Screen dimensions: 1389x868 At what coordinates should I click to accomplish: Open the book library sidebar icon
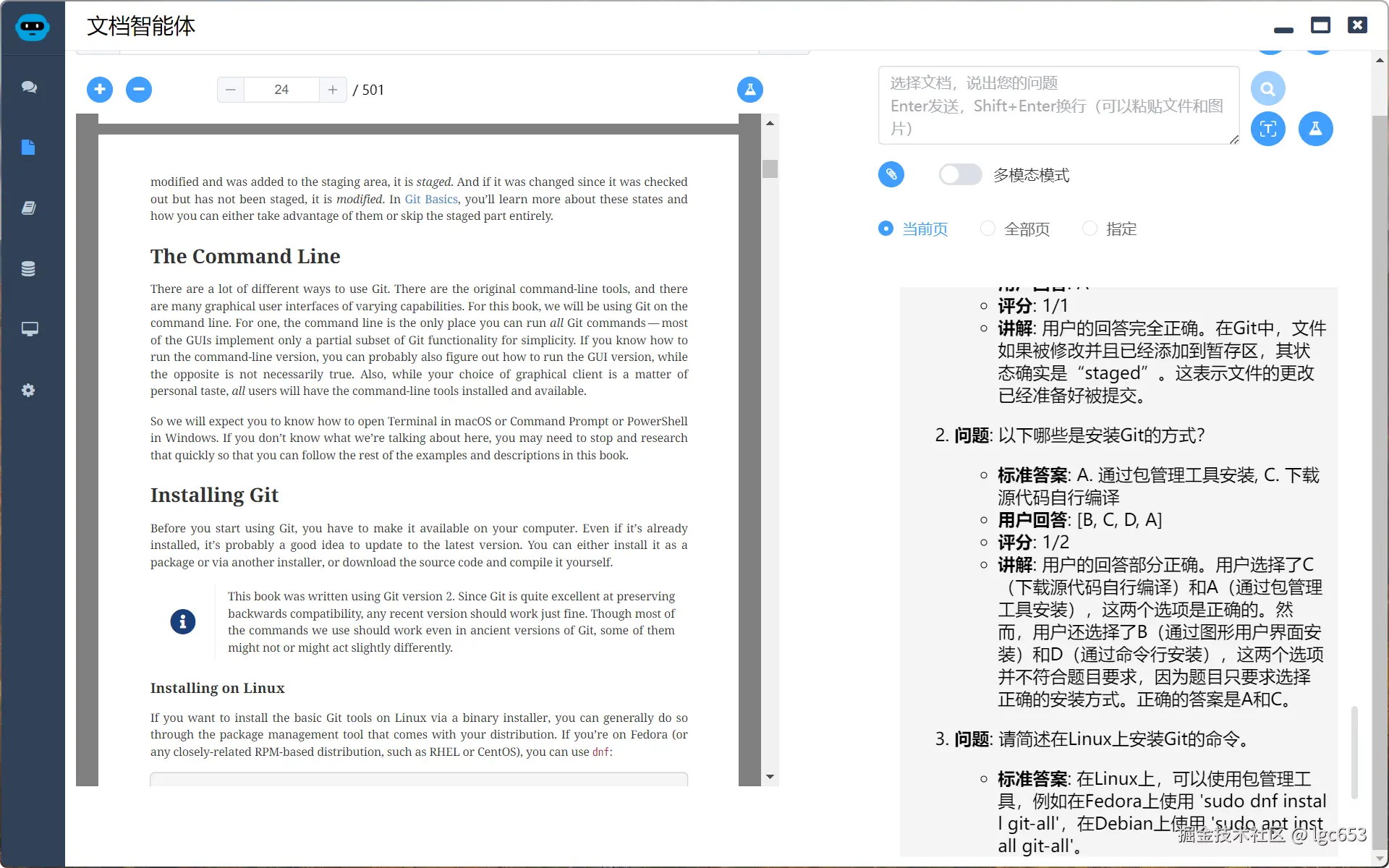point(29,208)
